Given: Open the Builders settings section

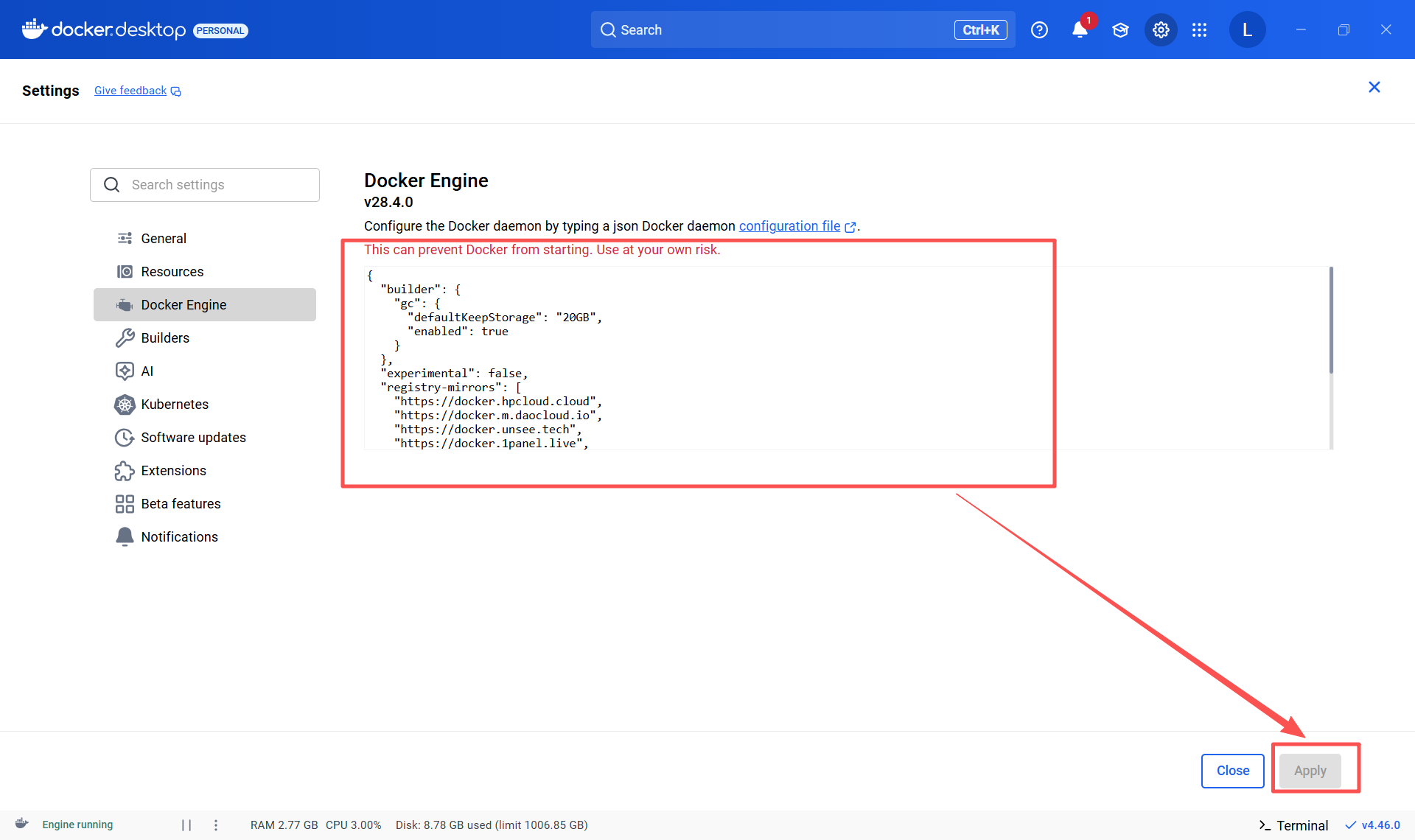Looking at the screenshot, I should tap(205, 337).
